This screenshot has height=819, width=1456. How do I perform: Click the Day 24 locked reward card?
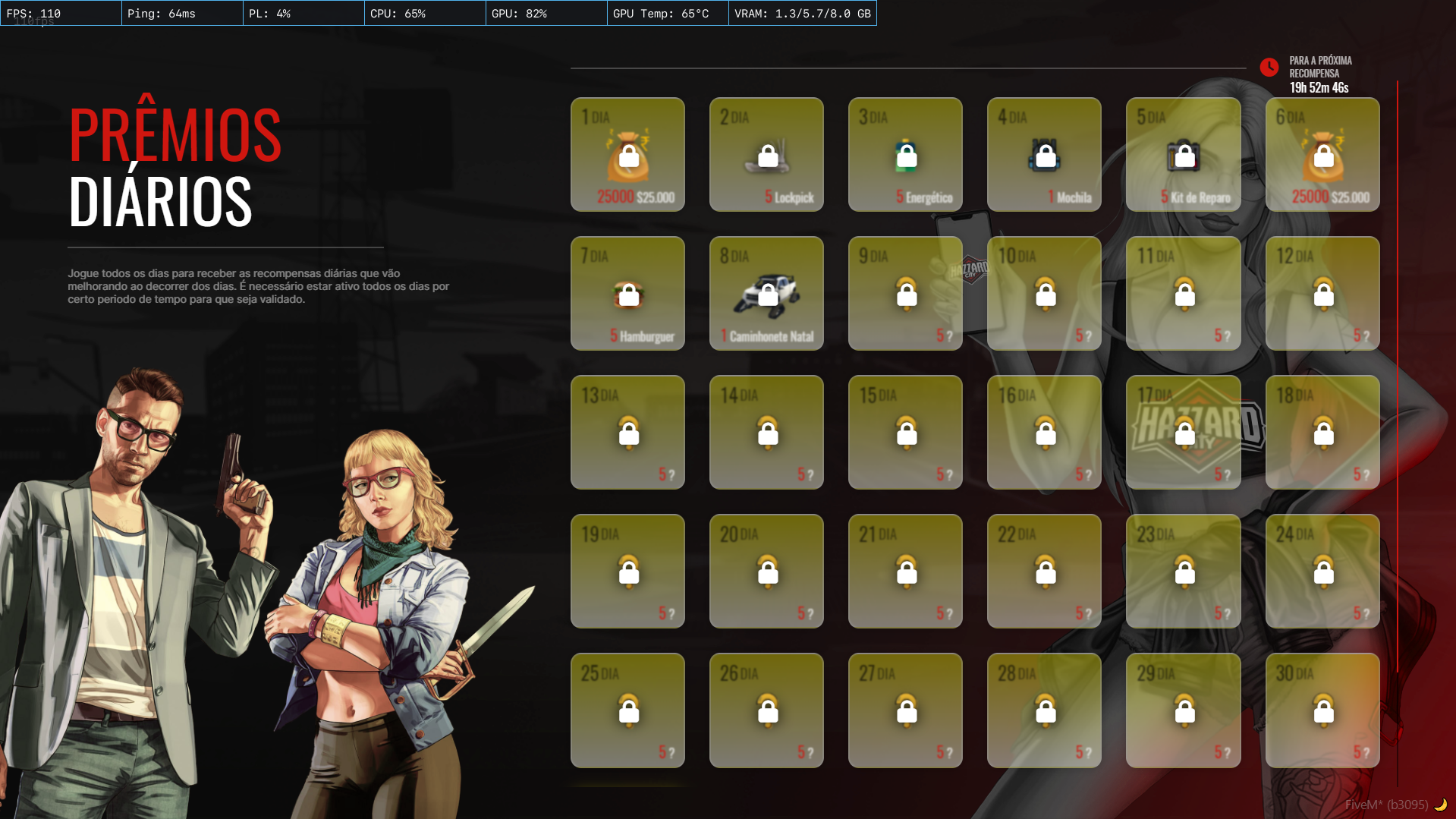[1322, 572]
